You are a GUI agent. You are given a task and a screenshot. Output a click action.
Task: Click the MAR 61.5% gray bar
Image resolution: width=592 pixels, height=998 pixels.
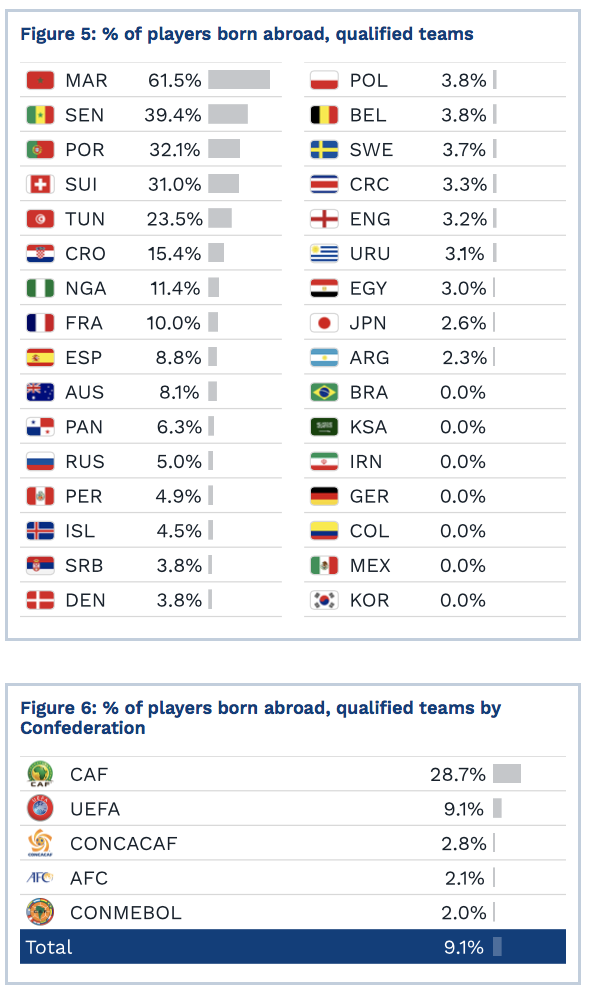(x=239, y=80)
